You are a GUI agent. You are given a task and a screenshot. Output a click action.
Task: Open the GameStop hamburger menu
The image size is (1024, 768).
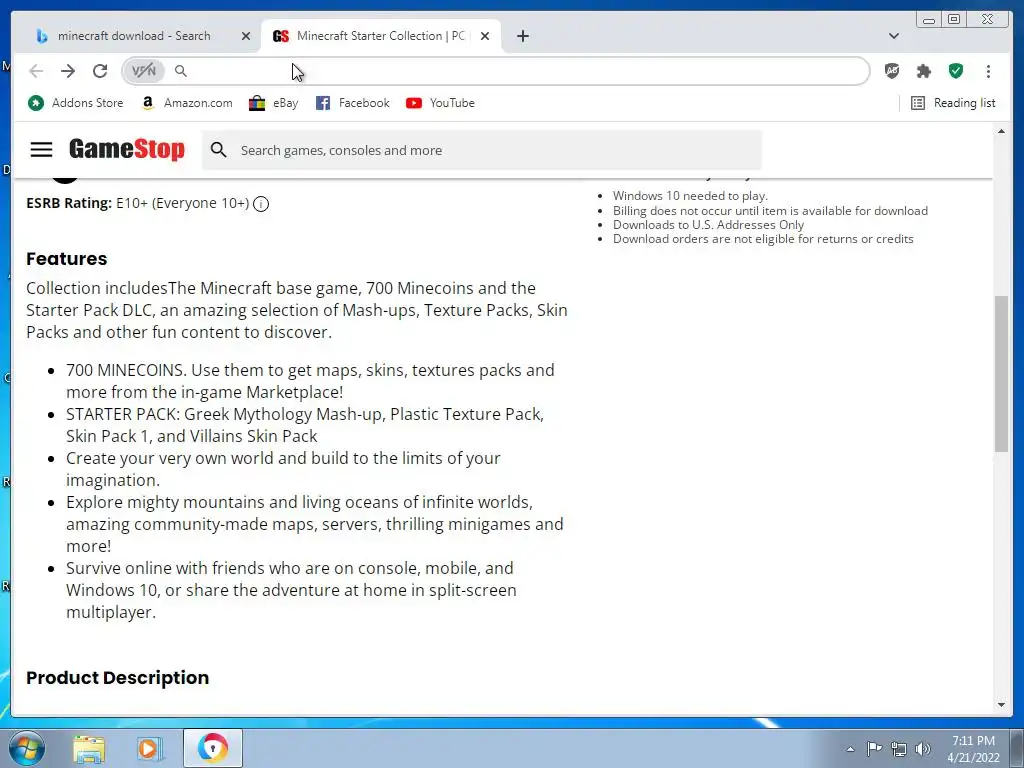tap(41, 150)
